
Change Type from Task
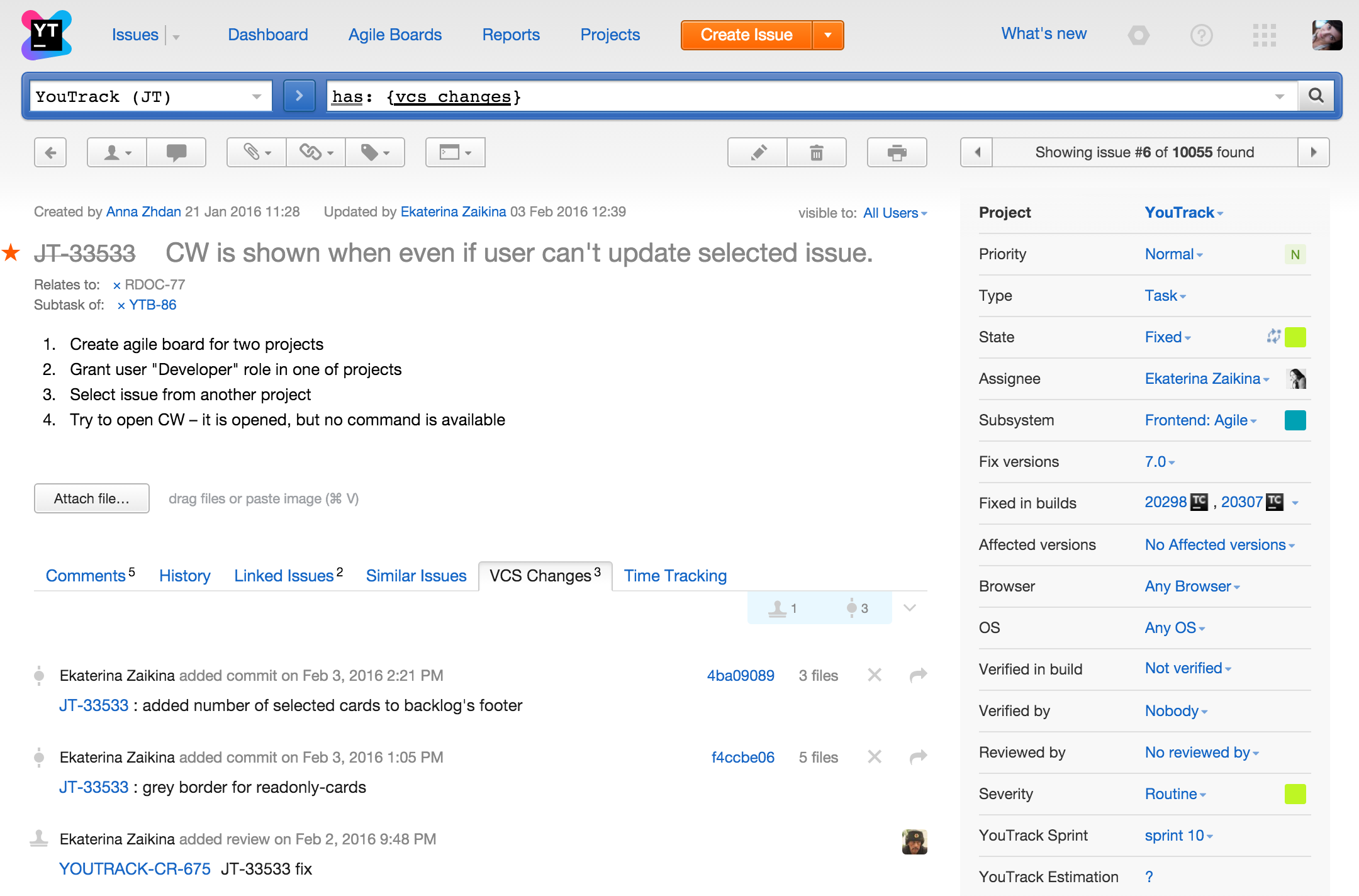click(x=1165, y=296)
